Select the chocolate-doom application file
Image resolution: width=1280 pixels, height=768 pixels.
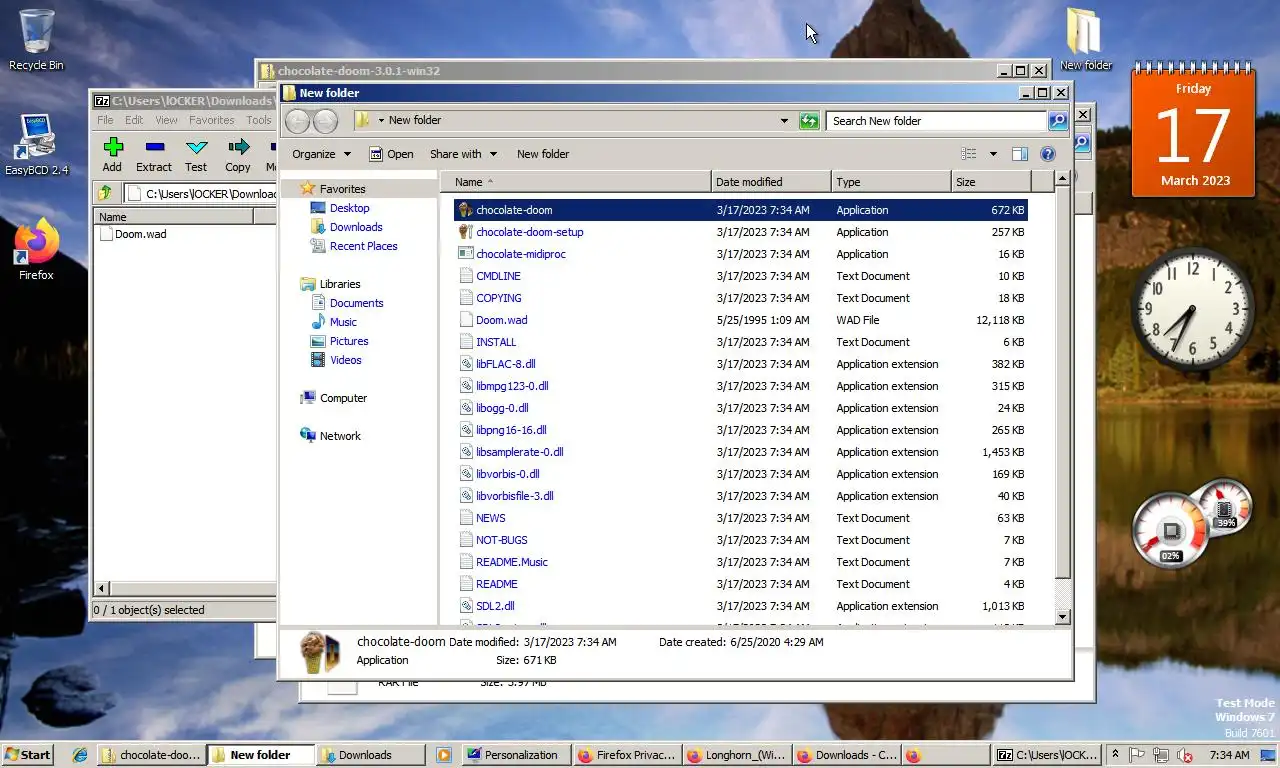click(740, 210)
